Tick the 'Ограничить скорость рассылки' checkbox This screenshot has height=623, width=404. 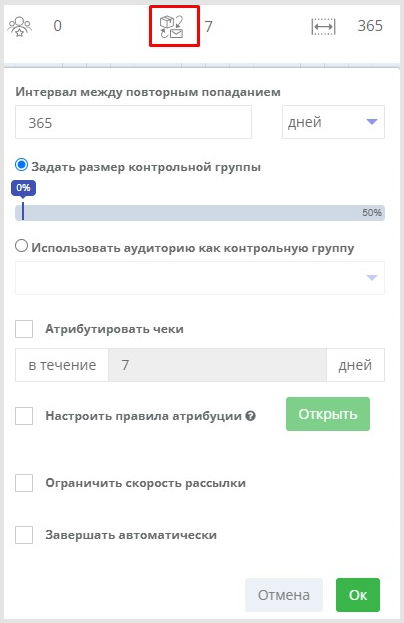click(x=24, y=483)
